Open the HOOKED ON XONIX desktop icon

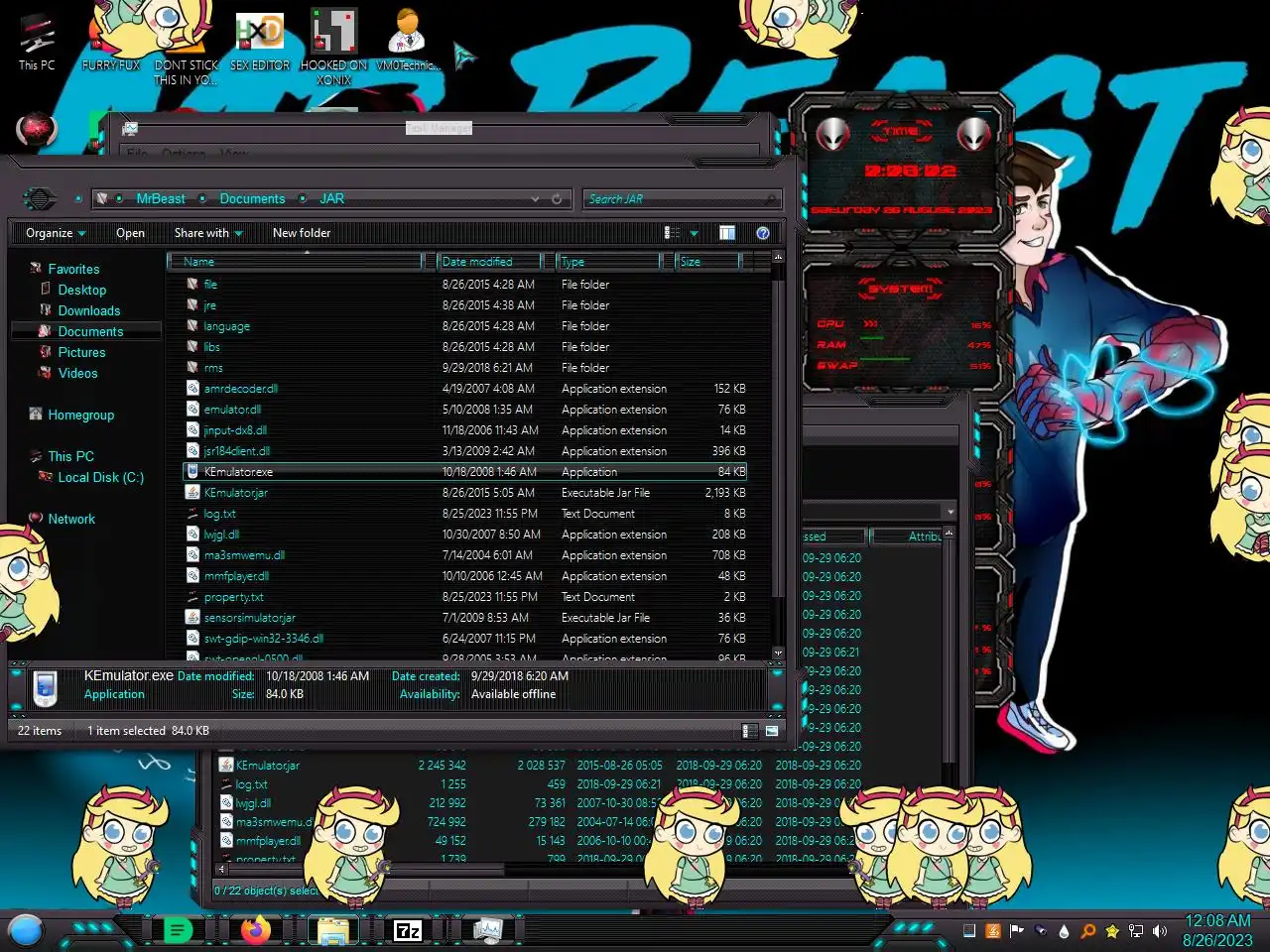click(x=334, y=47)
